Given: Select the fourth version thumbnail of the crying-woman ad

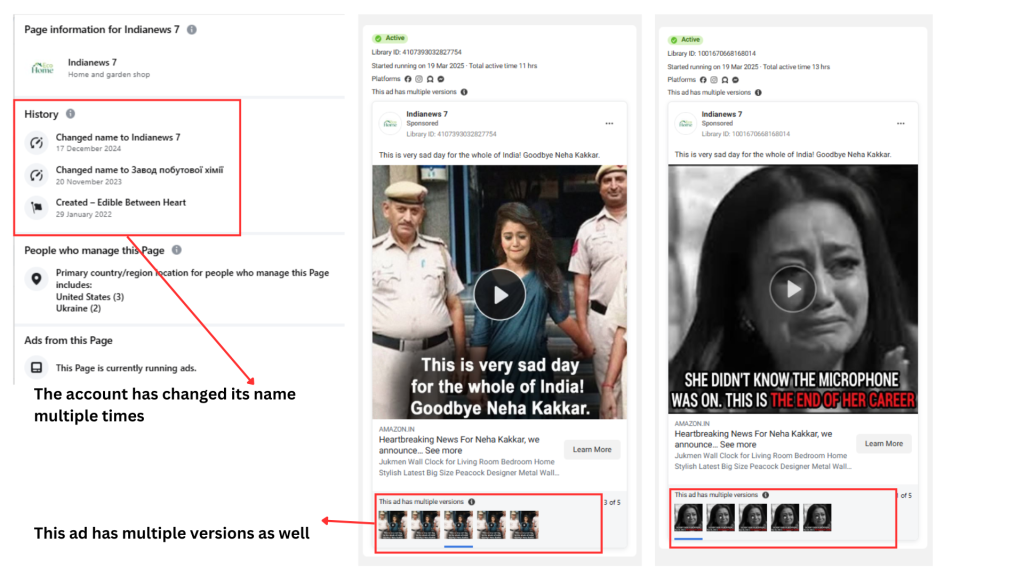Looking at the screenshot, I should click(785, 517).
